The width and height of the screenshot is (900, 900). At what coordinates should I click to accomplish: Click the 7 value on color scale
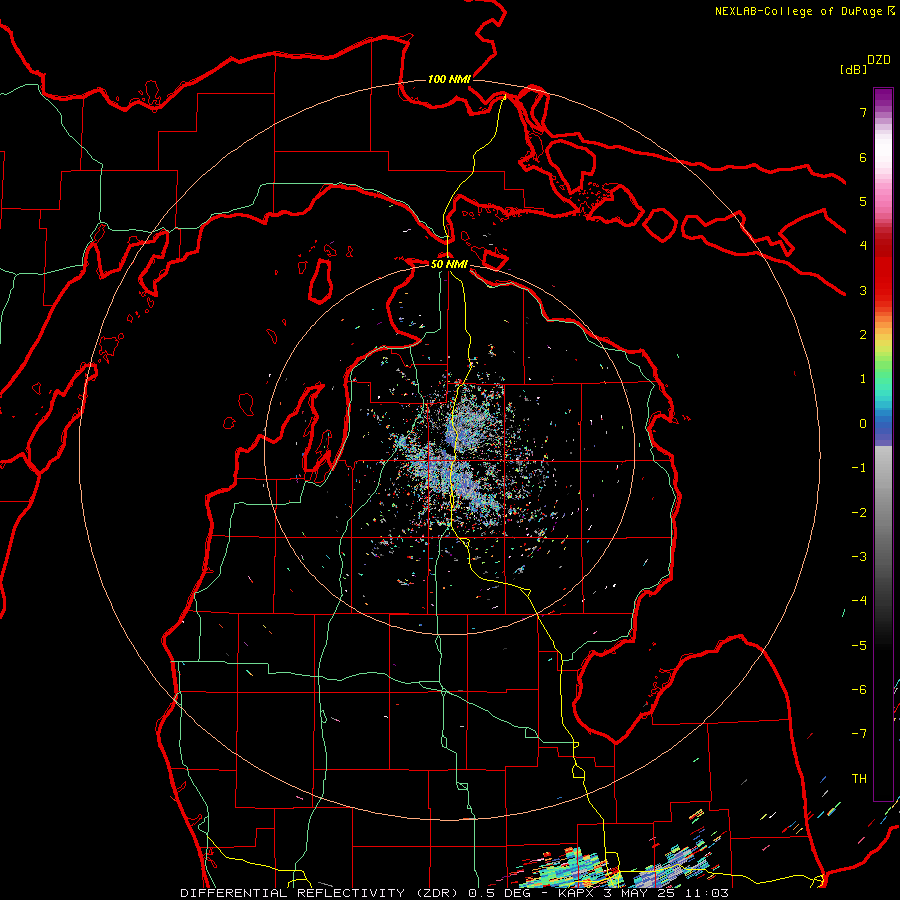pyautogui.click(x=863, y=112)
